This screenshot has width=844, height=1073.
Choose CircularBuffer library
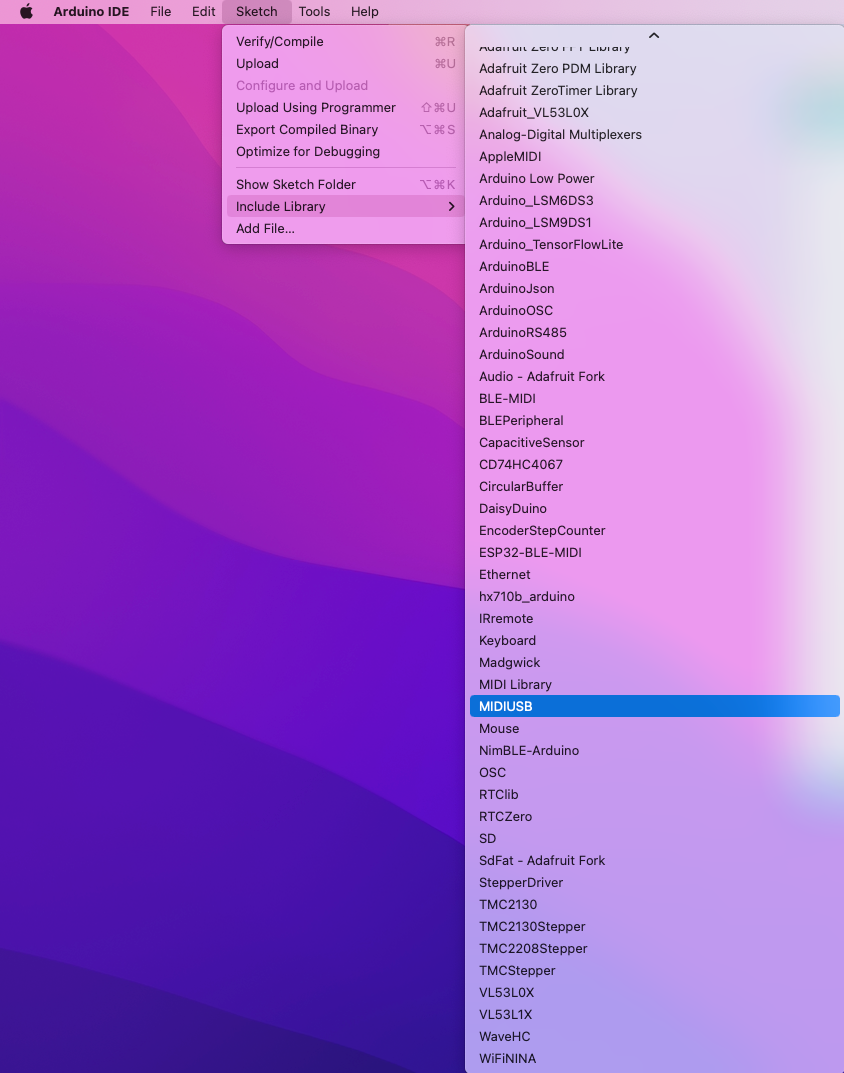point(655,487)
